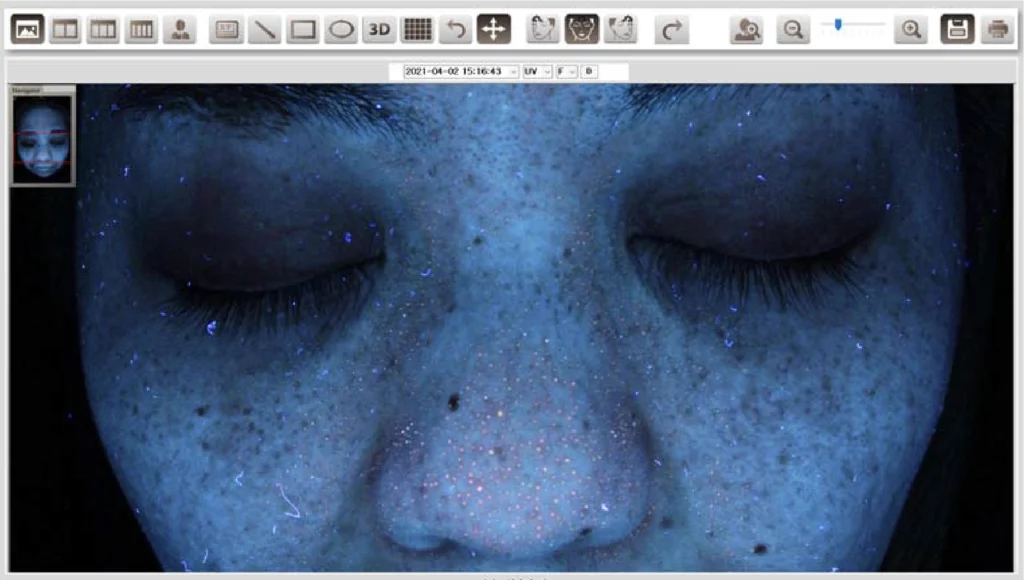Click the D button
Screen dimensions: 1024x580
(589, 71)
